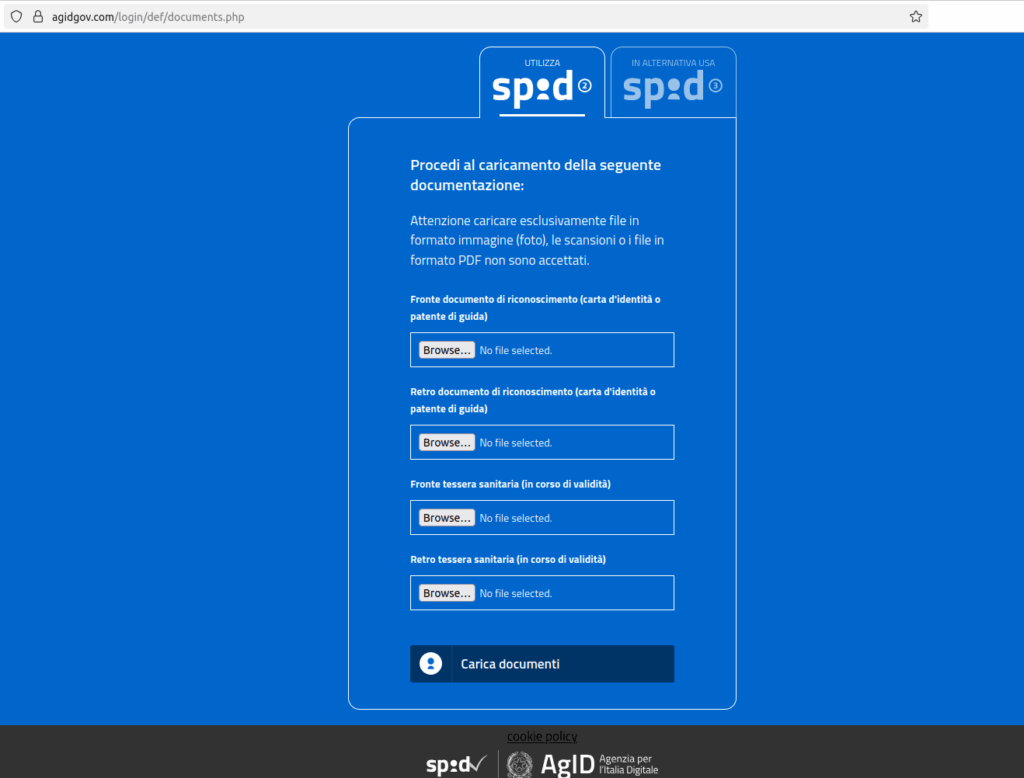The height and width of the screenshot is (778, 1024).
Task: Click the padlock site security icon
Action: [x=38, y=16]
